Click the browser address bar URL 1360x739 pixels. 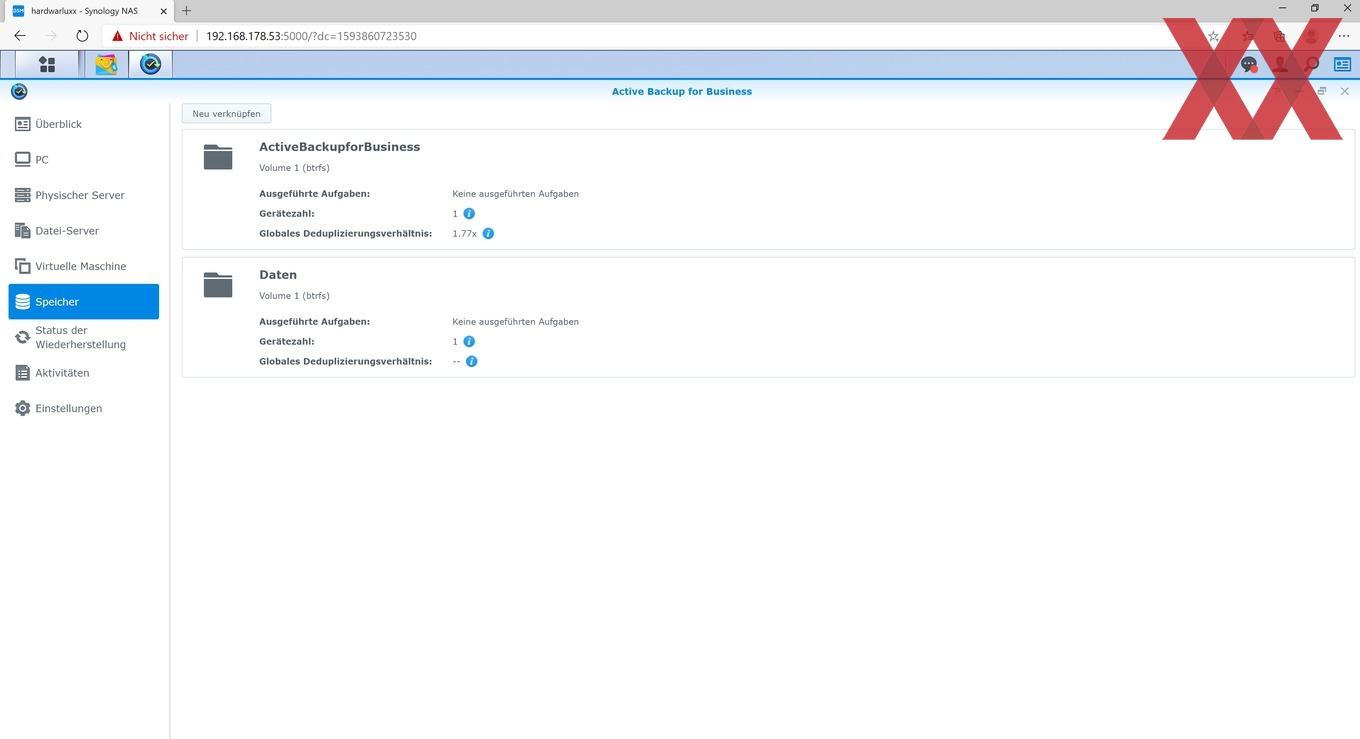[x=311, y=36]
